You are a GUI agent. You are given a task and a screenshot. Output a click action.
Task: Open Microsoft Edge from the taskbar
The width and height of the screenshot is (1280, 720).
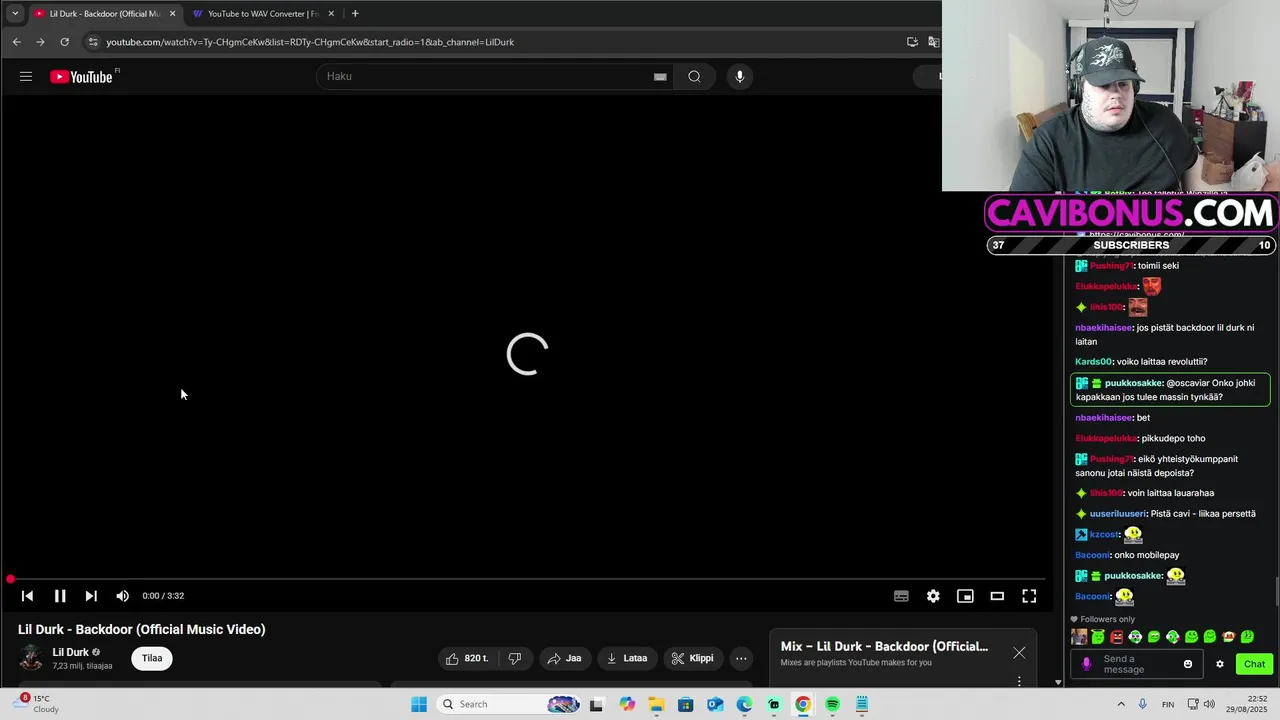click(x=744, y=704)
